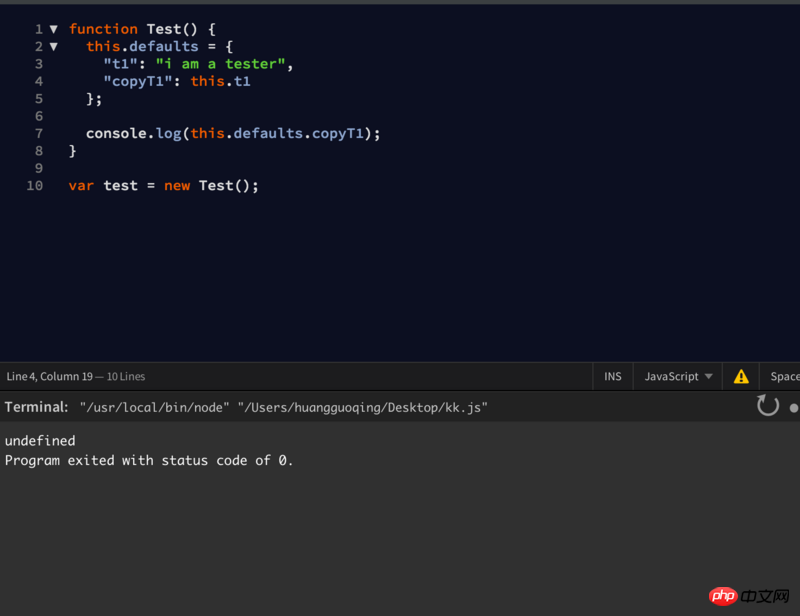This screenshot has height=616, width=800.
Task: Click console.log call on line 7
Action: [233, 134]
